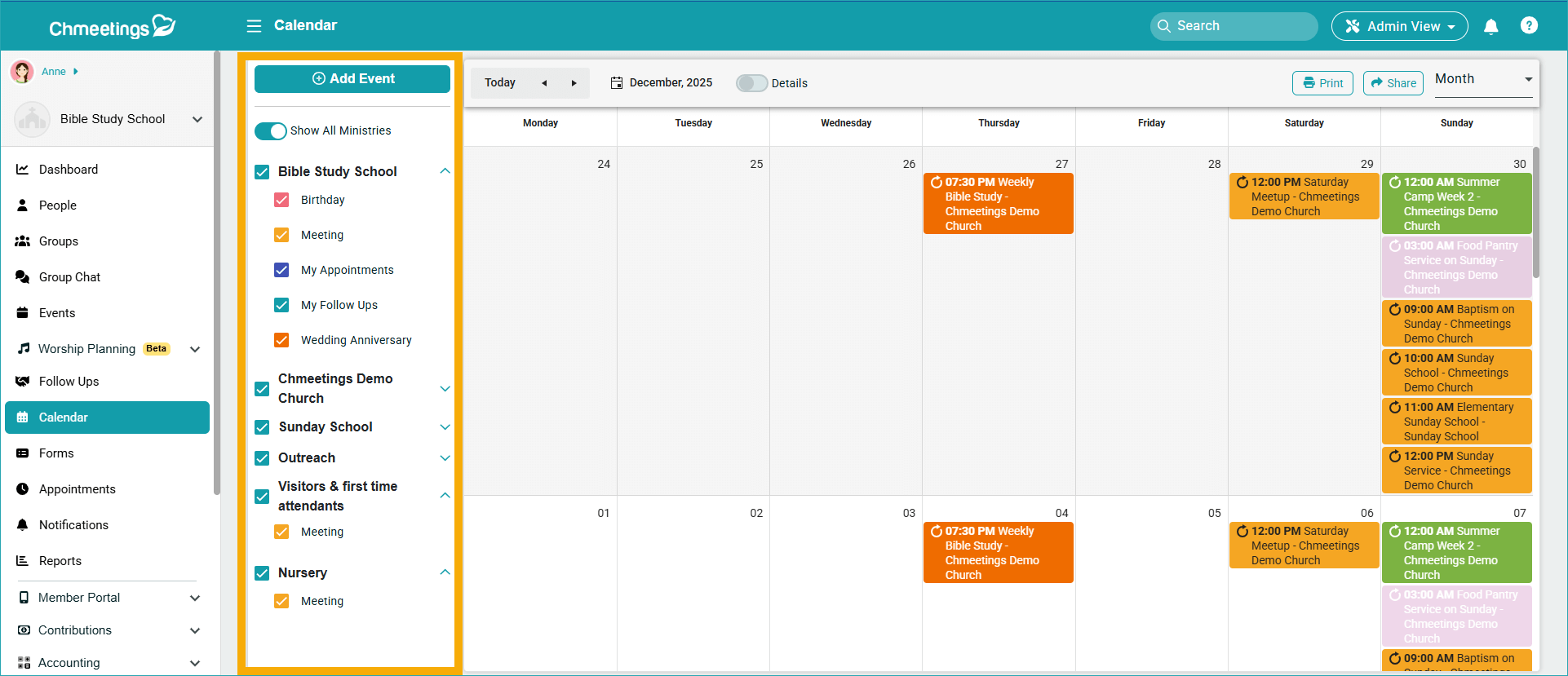The image size is (1568, 676).
Task: Toggle Show All Ministries switch
Action: pyautogui.click(x=271, y=131)
